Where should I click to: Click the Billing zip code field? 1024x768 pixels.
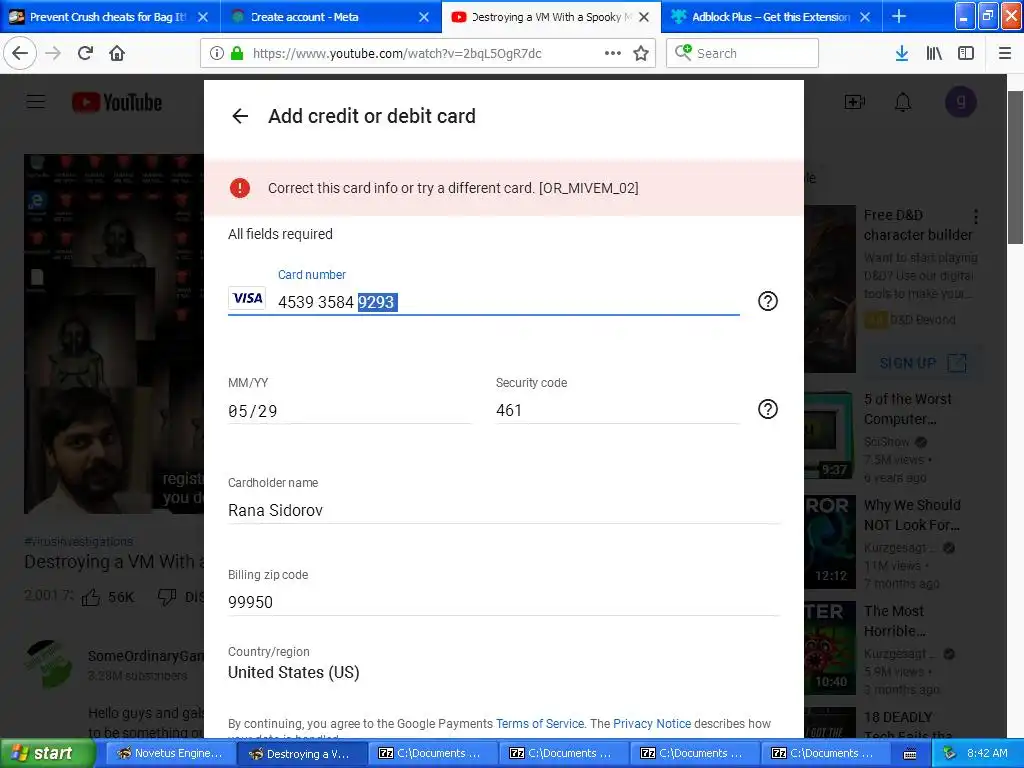(504, 602)
